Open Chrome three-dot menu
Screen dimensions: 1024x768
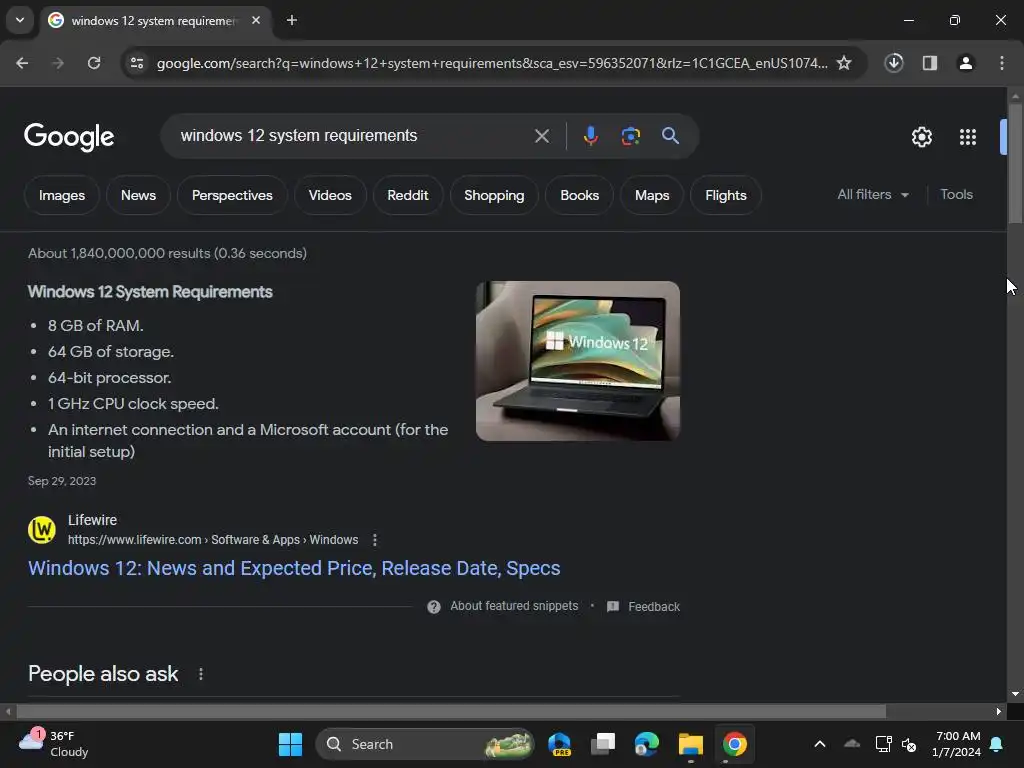pos(1001,63)
